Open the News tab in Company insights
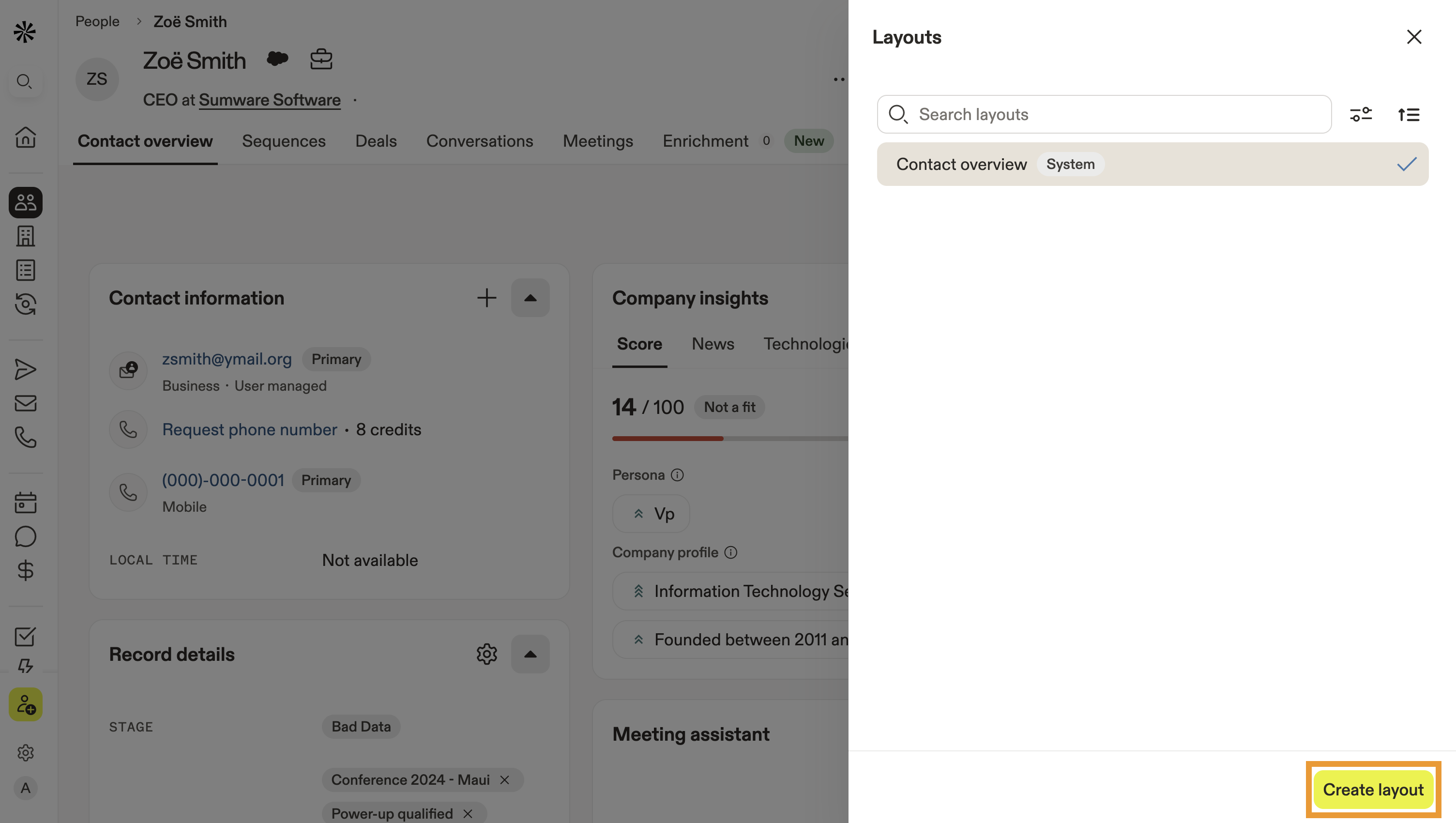Screen dimensions: 1456x823 [x=712, y=344]
